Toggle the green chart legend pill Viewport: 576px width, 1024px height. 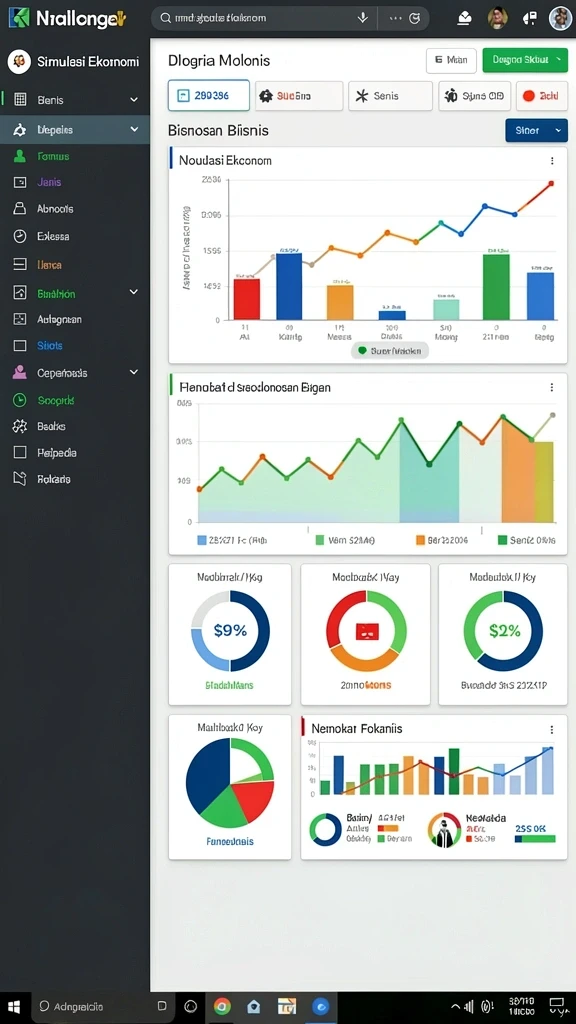coord(390,351)
